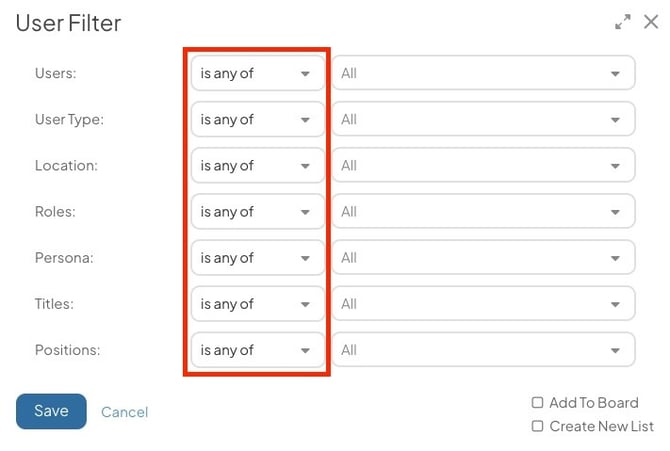The image size is (670, 451).
Task: Expand the Location condition dropdown
Action: tap(257, 165)
